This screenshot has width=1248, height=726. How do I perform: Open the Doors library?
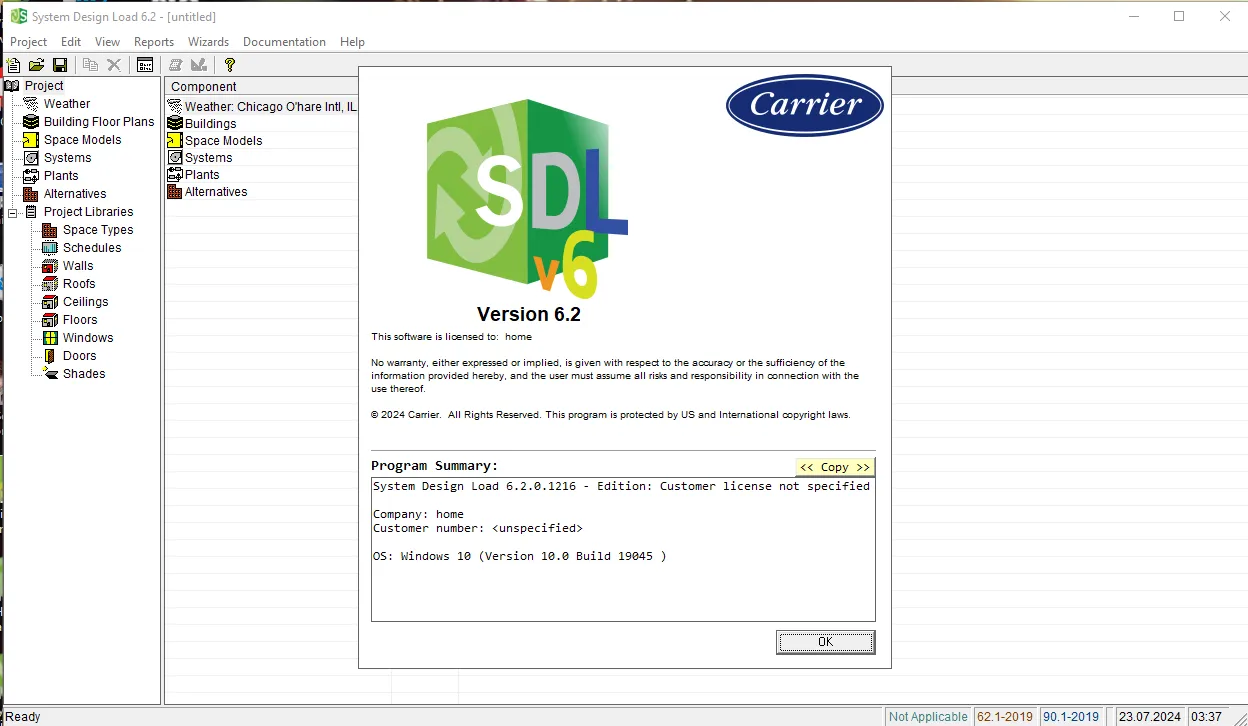tap(80, 356)
